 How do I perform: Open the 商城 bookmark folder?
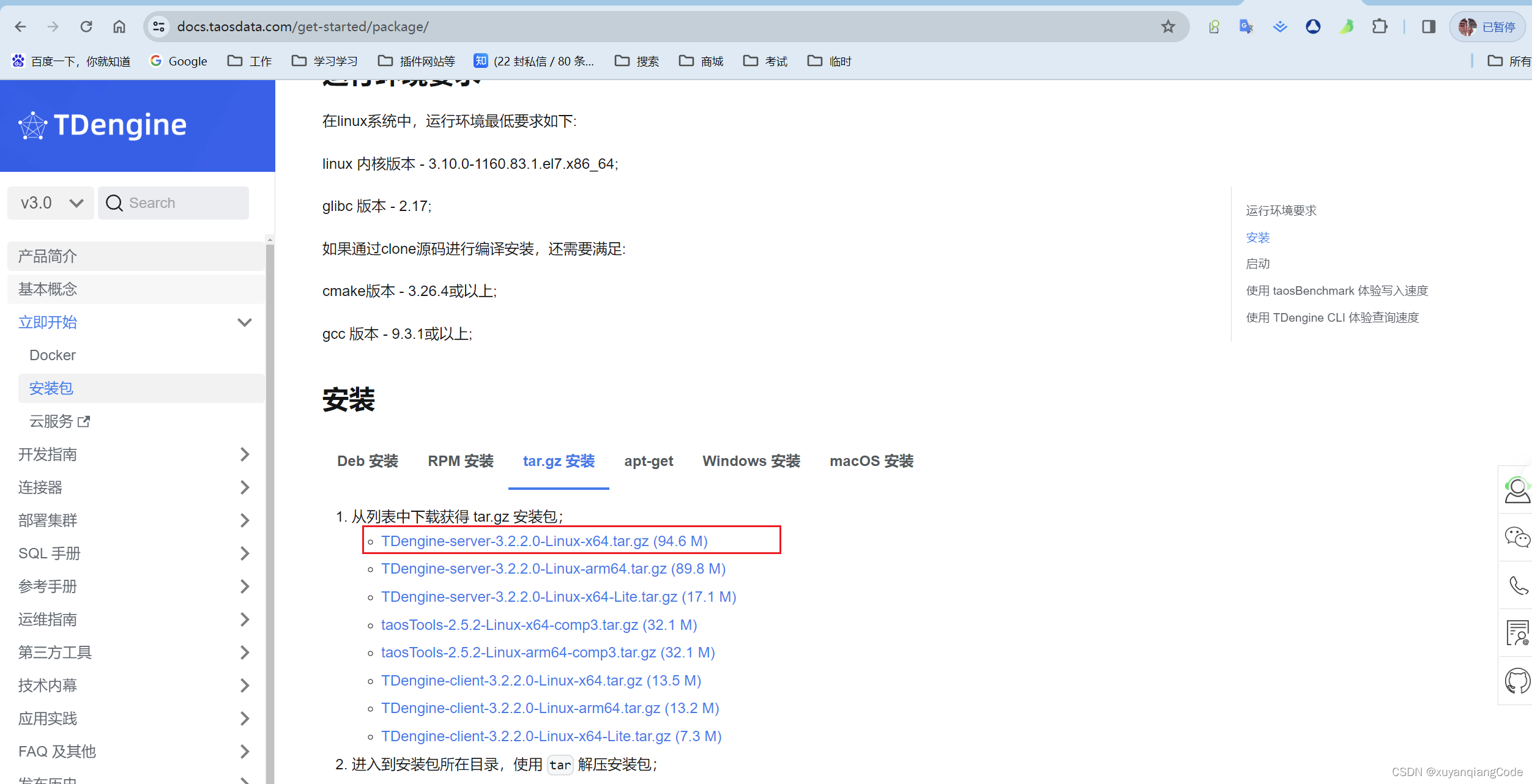point(701,61)
